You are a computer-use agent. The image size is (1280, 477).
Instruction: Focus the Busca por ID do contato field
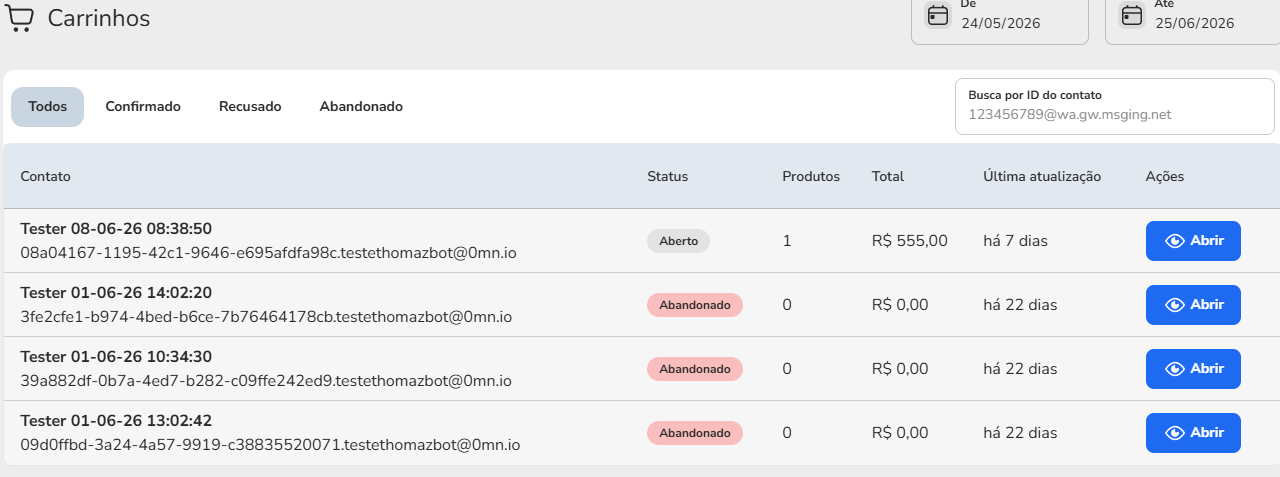1115,106
